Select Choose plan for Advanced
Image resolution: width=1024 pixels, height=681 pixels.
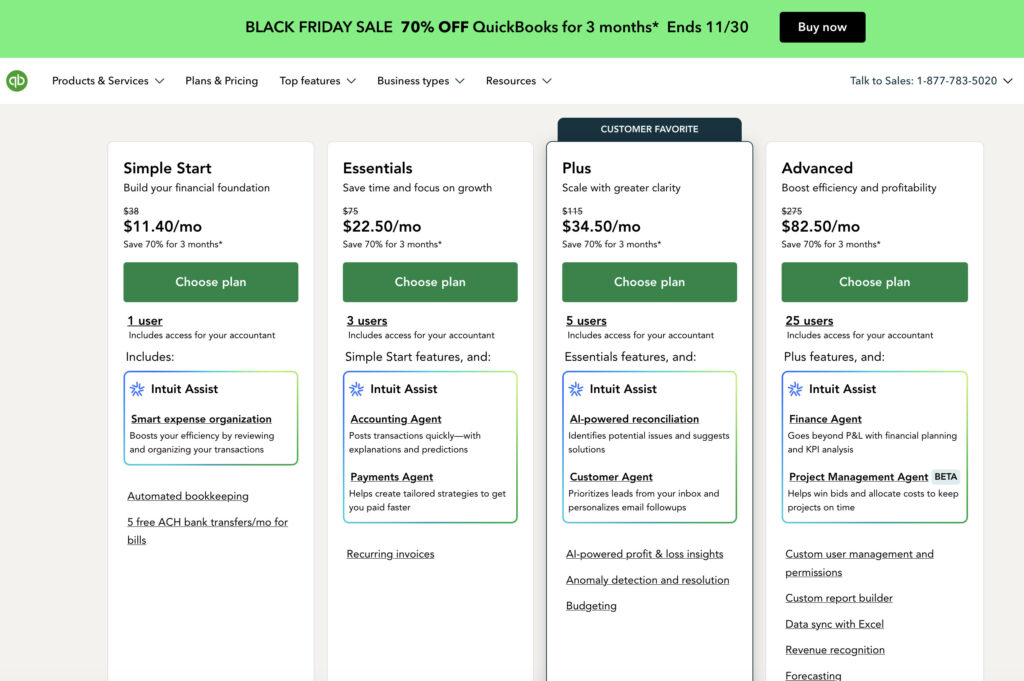[x=874, y=282]
